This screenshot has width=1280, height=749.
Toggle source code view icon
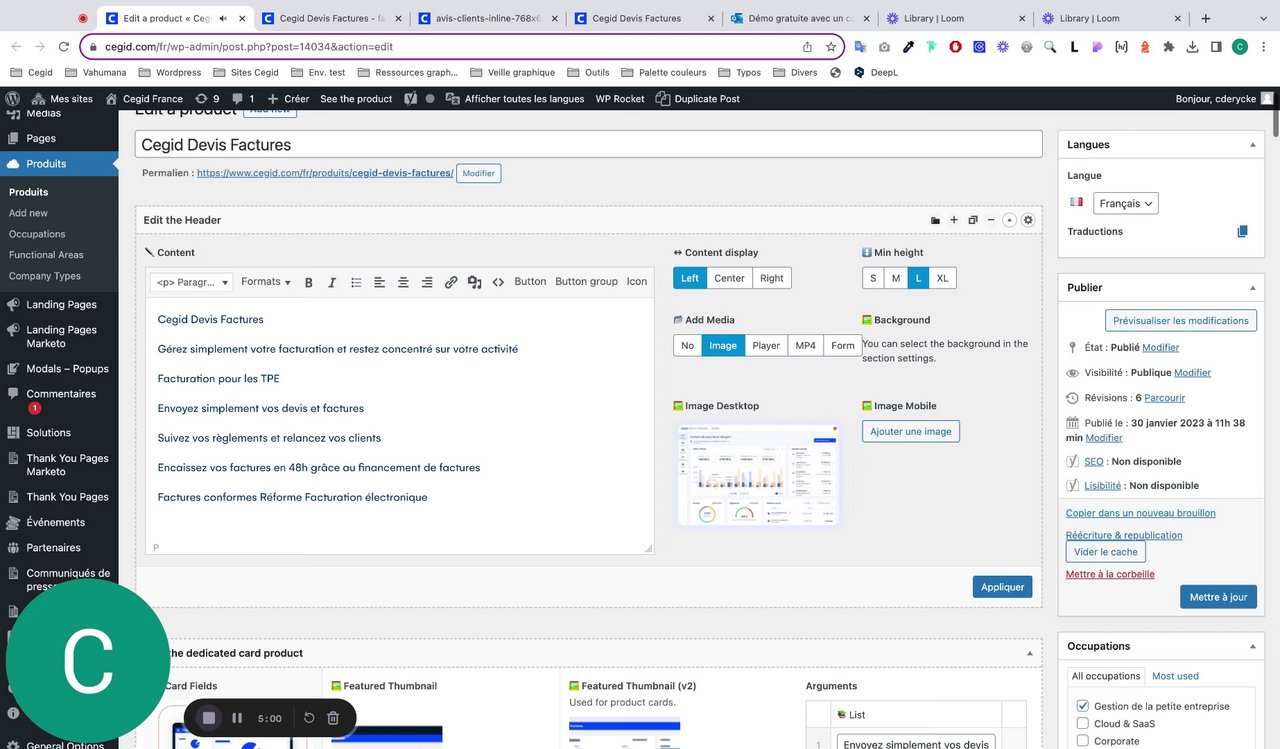(x=498, y=282)
